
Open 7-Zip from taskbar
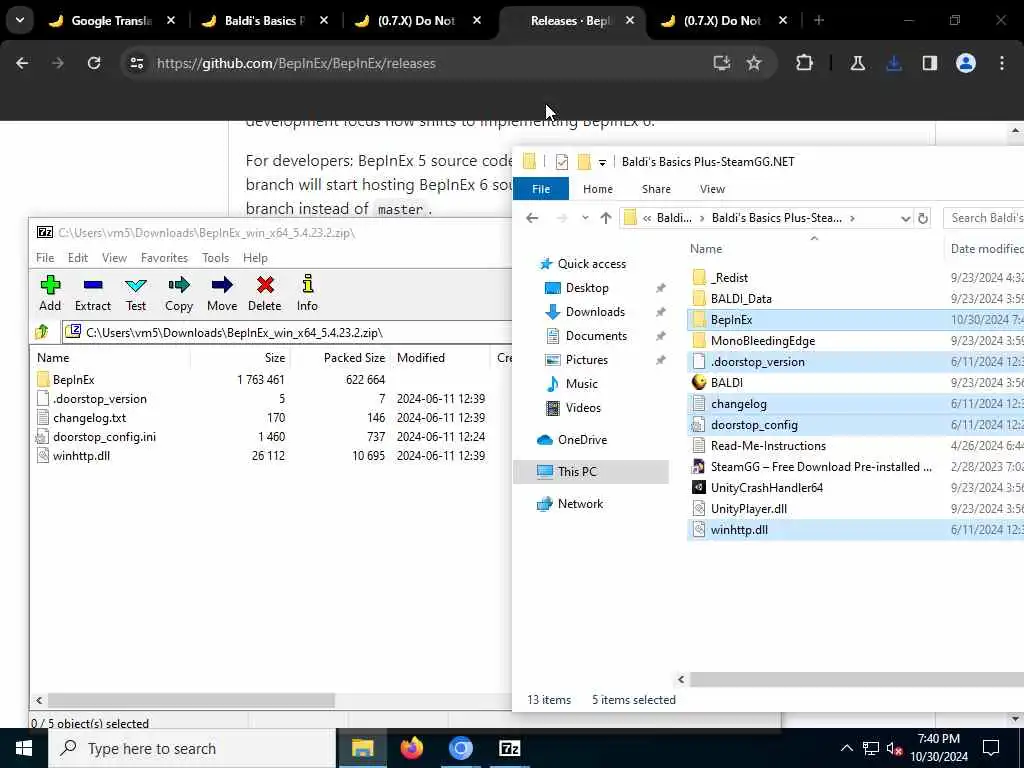coord(509,748)
